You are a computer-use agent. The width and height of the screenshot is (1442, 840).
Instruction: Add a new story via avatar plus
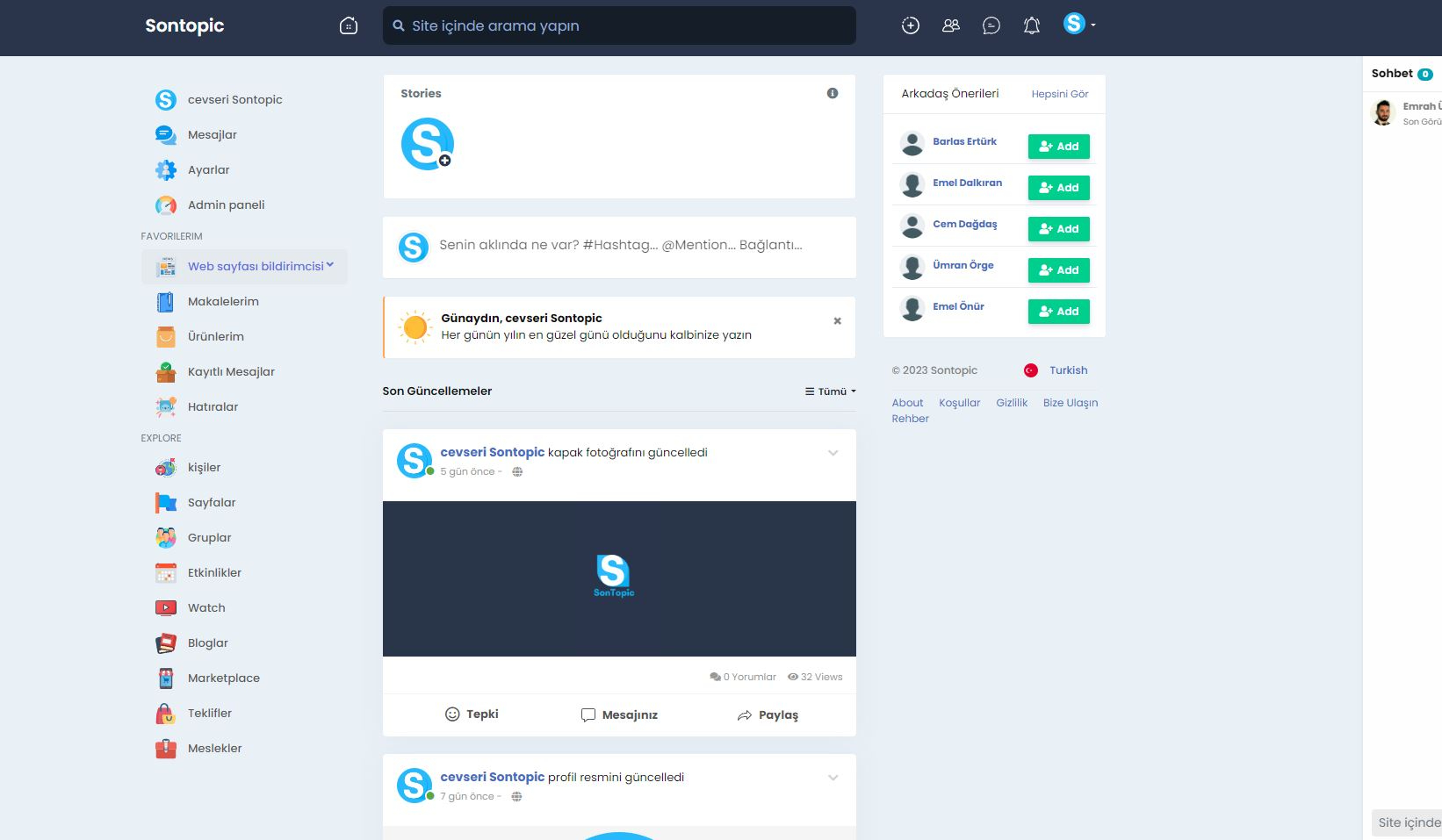[x=445, y=161]
